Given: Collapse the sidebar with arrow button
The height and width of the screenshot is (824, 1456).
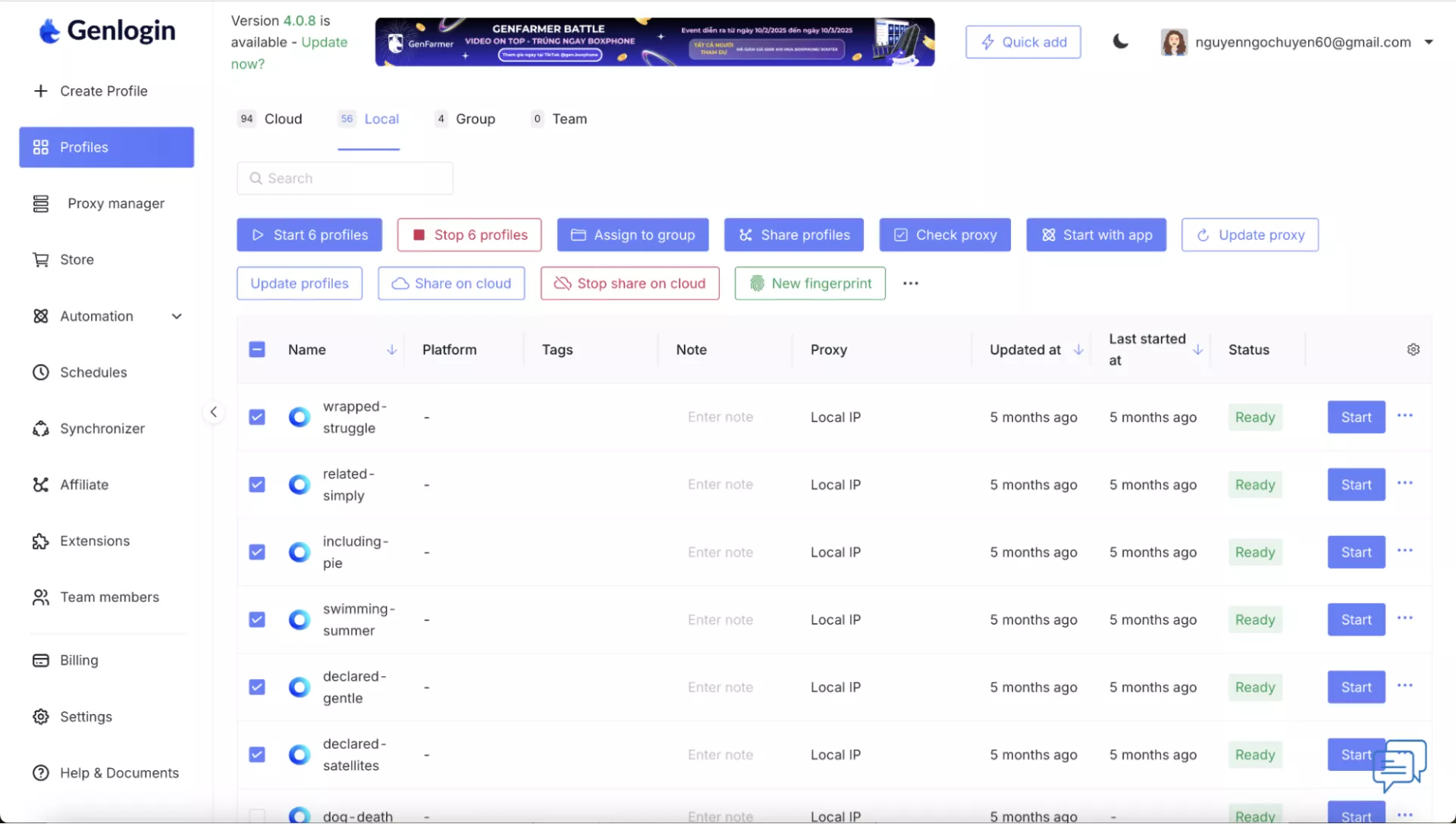Looking at the screenshot, I should click(213, 412).
